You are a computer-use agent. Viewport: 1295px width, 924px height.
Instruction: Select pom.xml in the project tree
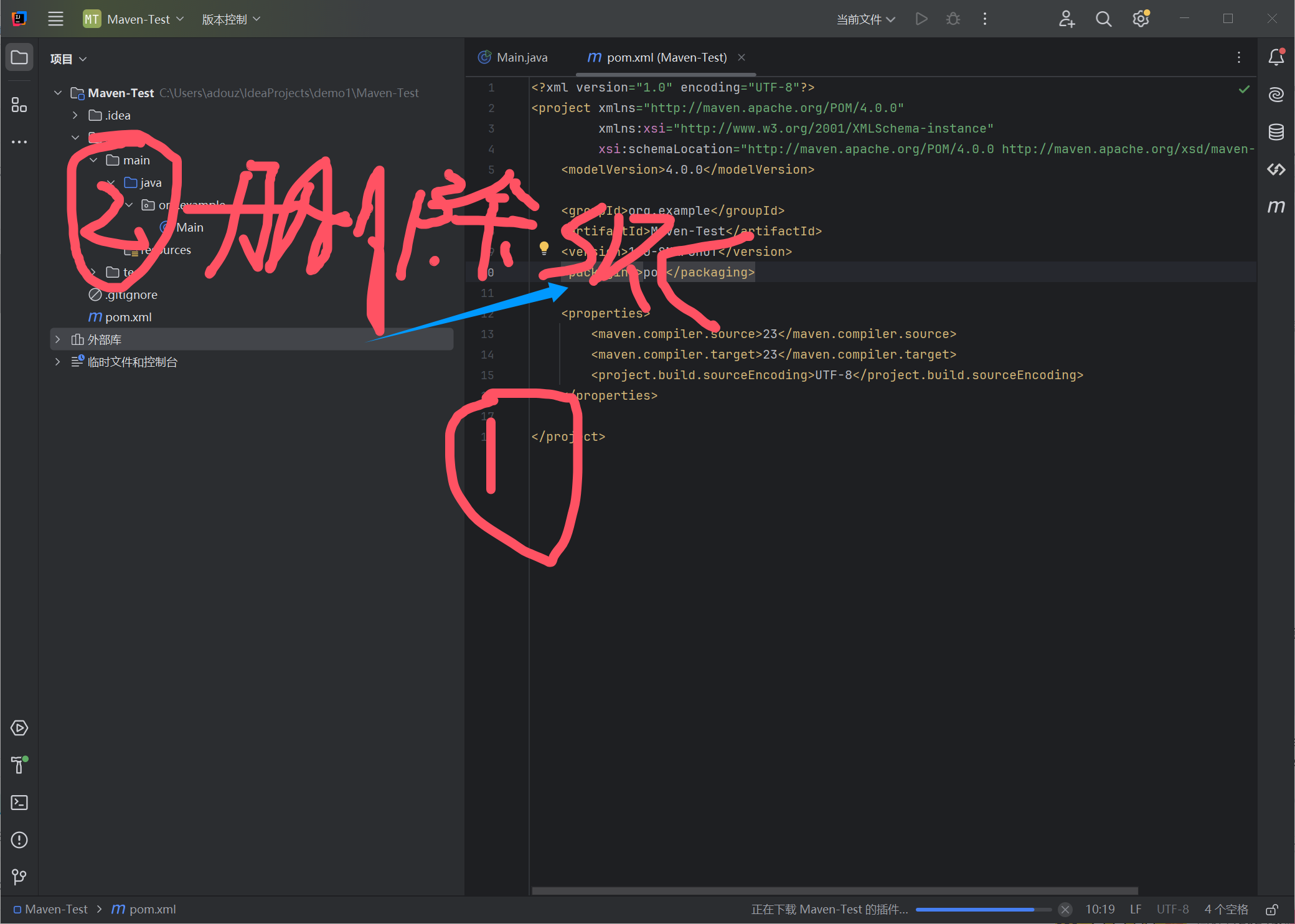tap(128, 317)
